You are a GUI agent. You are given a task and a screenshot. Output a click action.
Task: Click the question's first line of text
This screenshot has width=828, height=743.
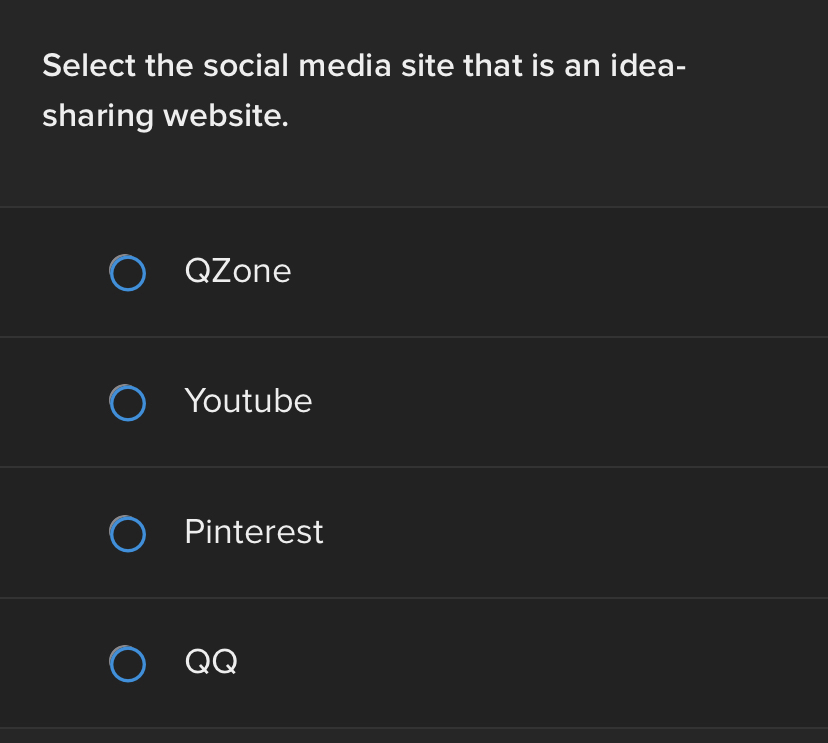click(364, 67)
